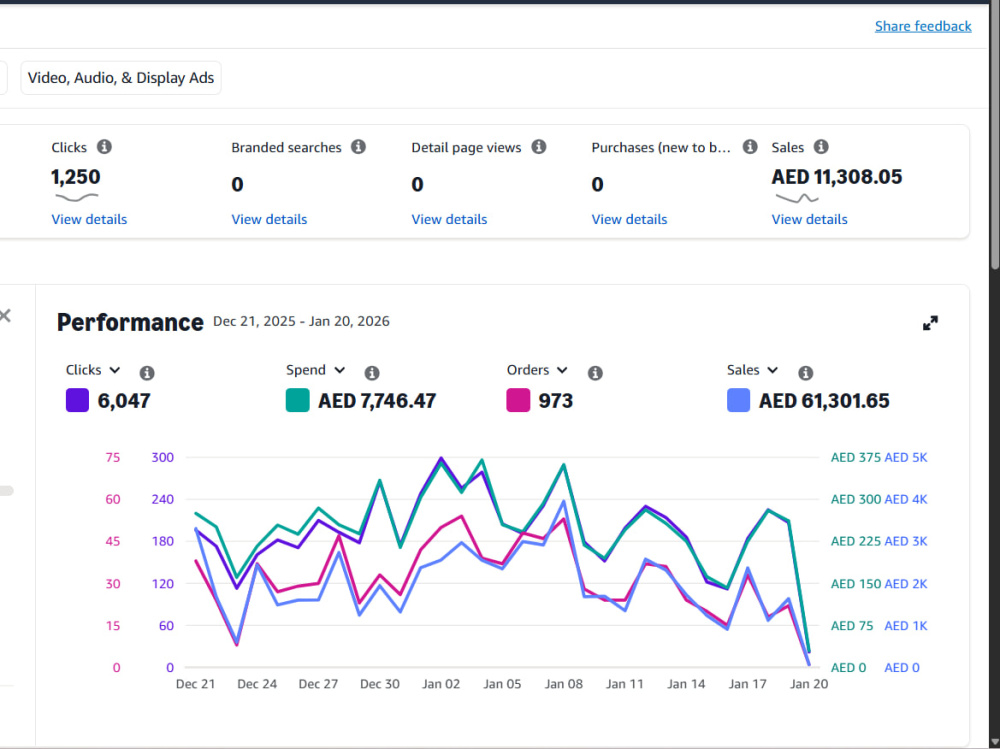Click the purple Clicks color swatch
This screenshot has width=1000, height=749.
pos(77,401)
